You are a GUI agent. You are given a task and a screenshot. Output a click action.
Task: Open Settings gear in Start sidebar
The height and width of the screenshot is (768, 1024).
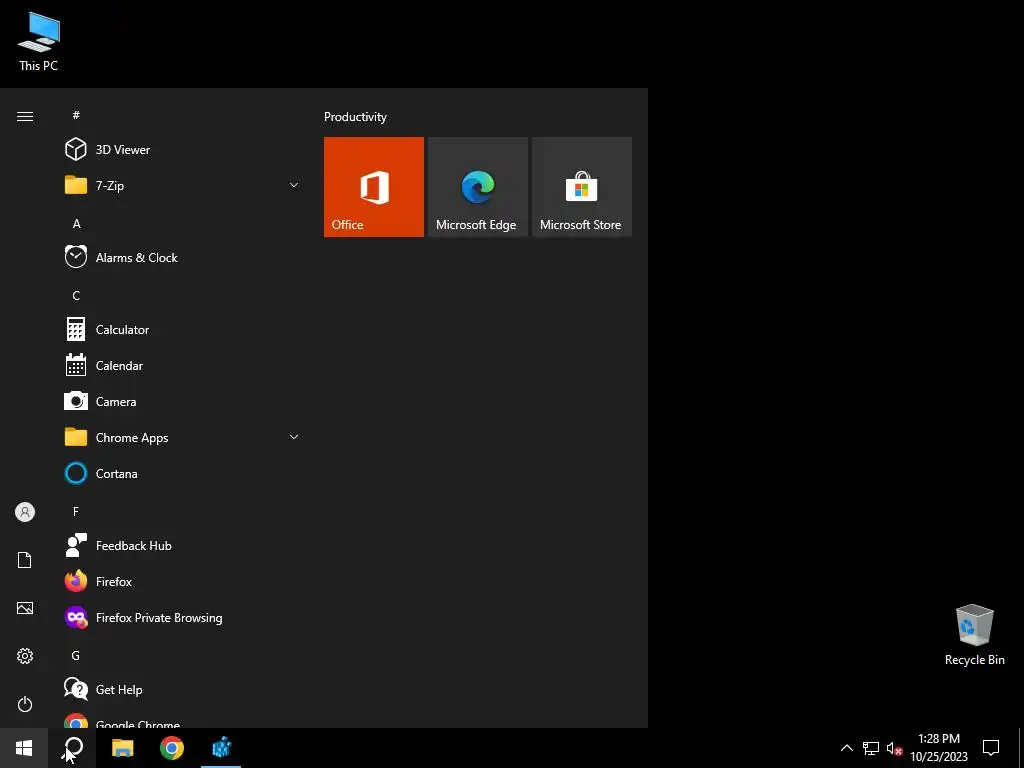(x=25, y=656)
